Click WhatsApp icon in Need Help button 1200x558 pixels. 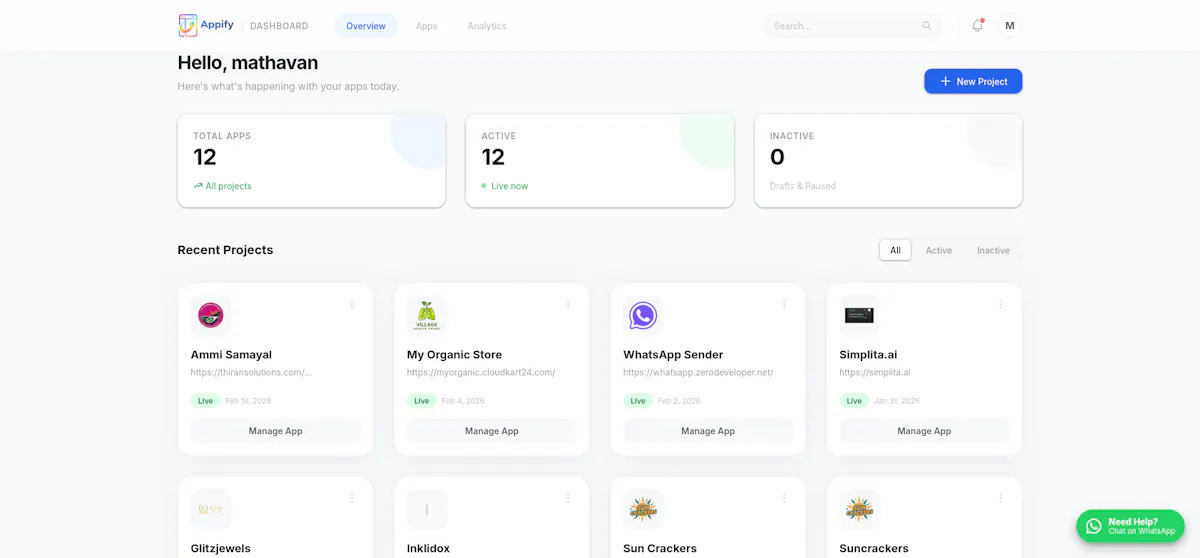tap(1094, 526)
